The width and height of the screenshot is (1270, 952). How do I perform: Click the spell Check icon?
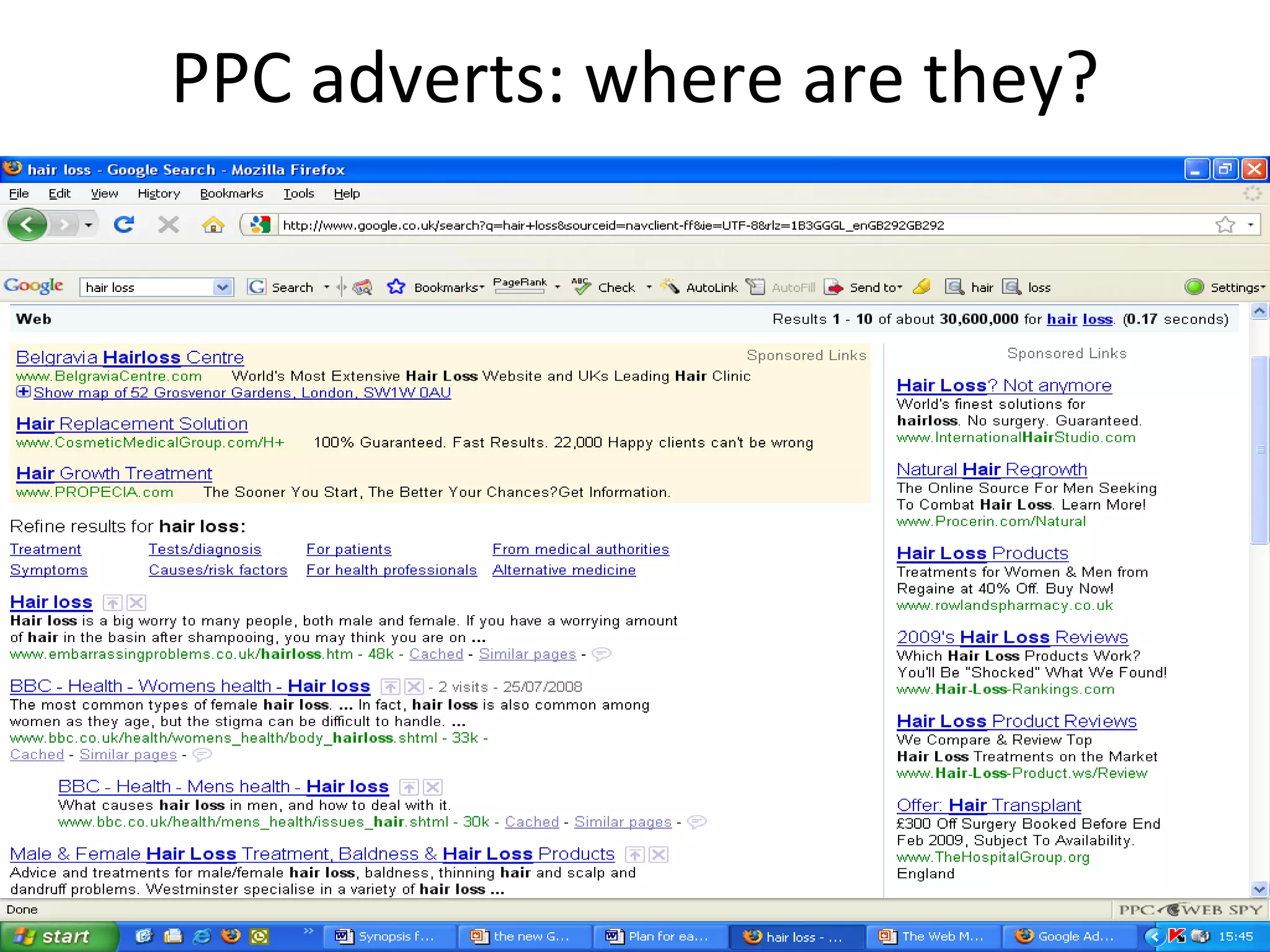580,286
